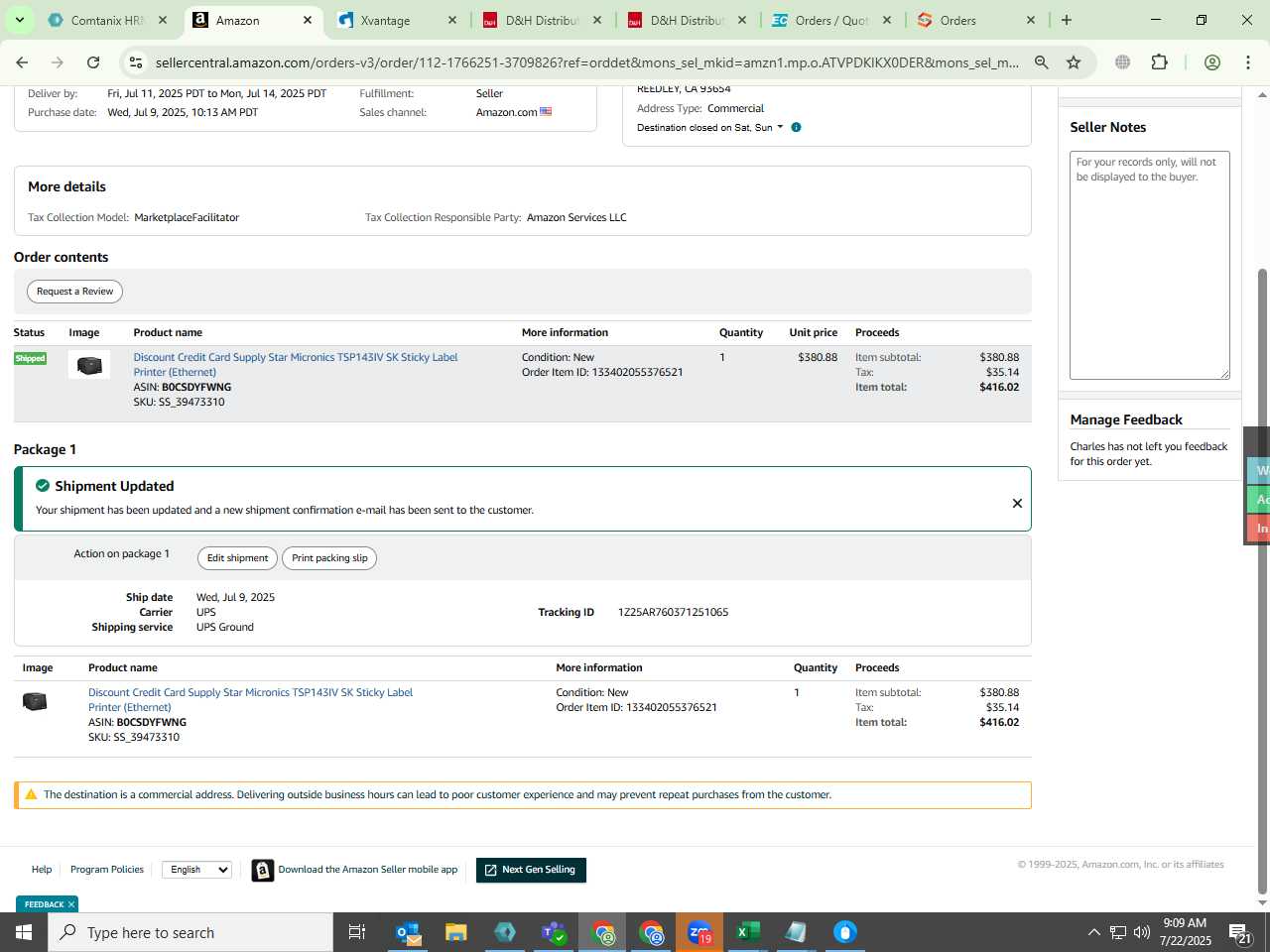Click the zoom magnifier icon in address bar
The image size is (1270, 952).
[x=1041, y=62]
